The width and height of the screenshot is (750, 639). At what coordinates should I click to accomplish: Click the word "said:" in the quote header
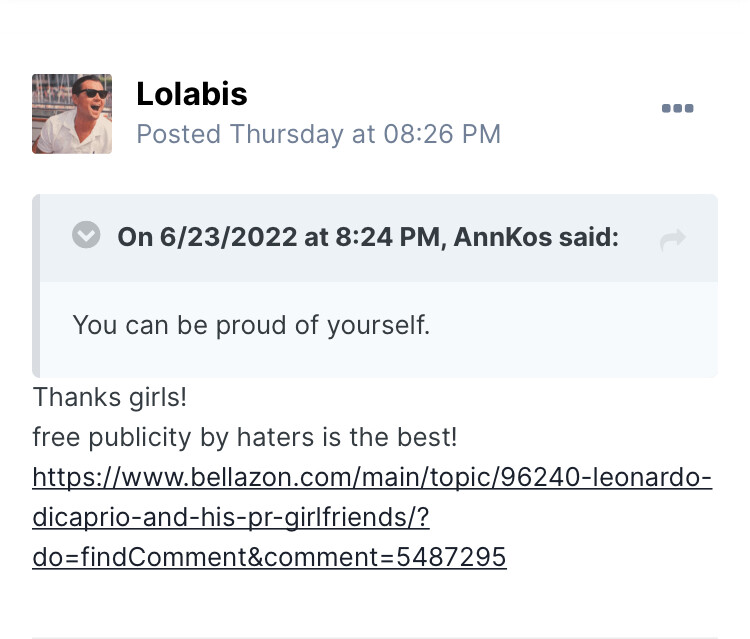(588, 237)
